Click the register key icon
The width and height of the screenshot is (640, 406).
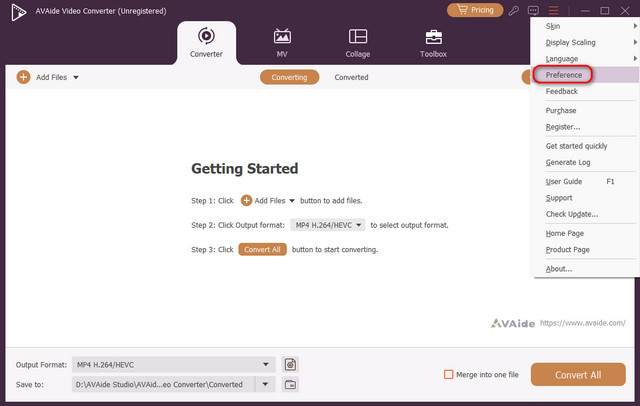(514, 10)
